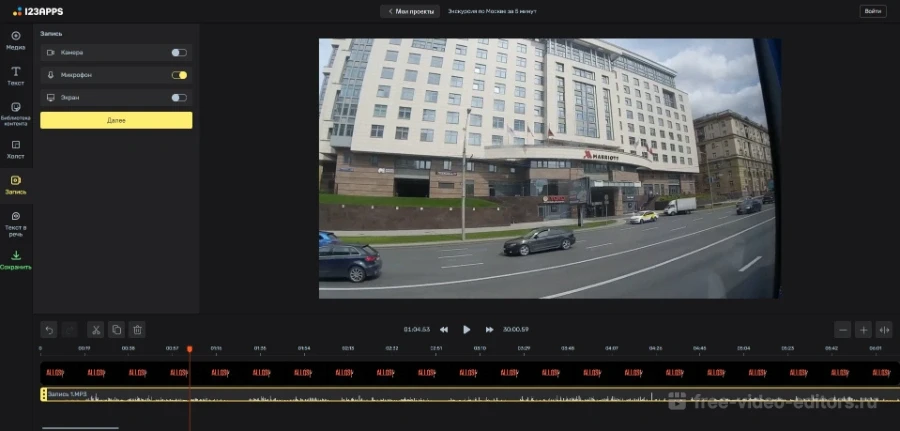
Task: Toggle the Экран recording switch
Action: pos(179,98)
